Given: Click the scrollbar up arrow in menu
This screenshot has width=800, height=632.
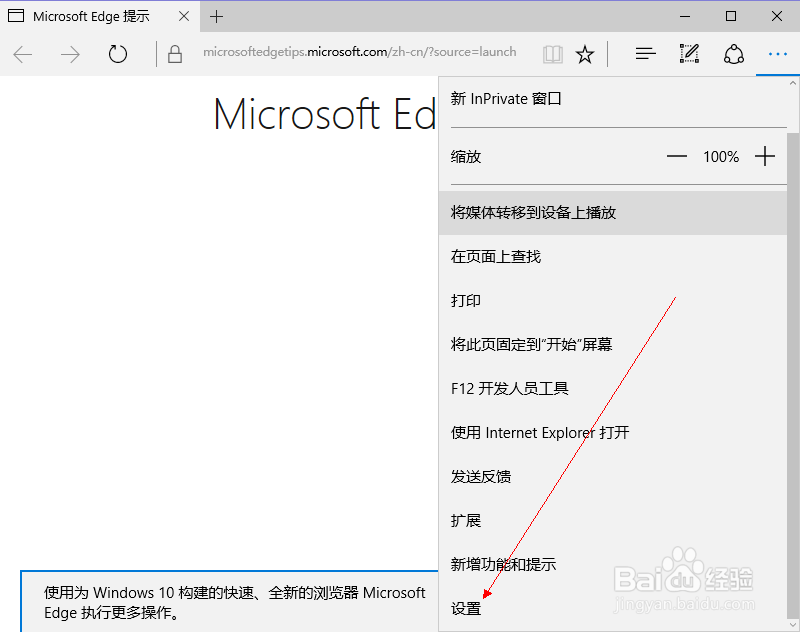Looking at the screenshot, I should (x=793, y=83).
